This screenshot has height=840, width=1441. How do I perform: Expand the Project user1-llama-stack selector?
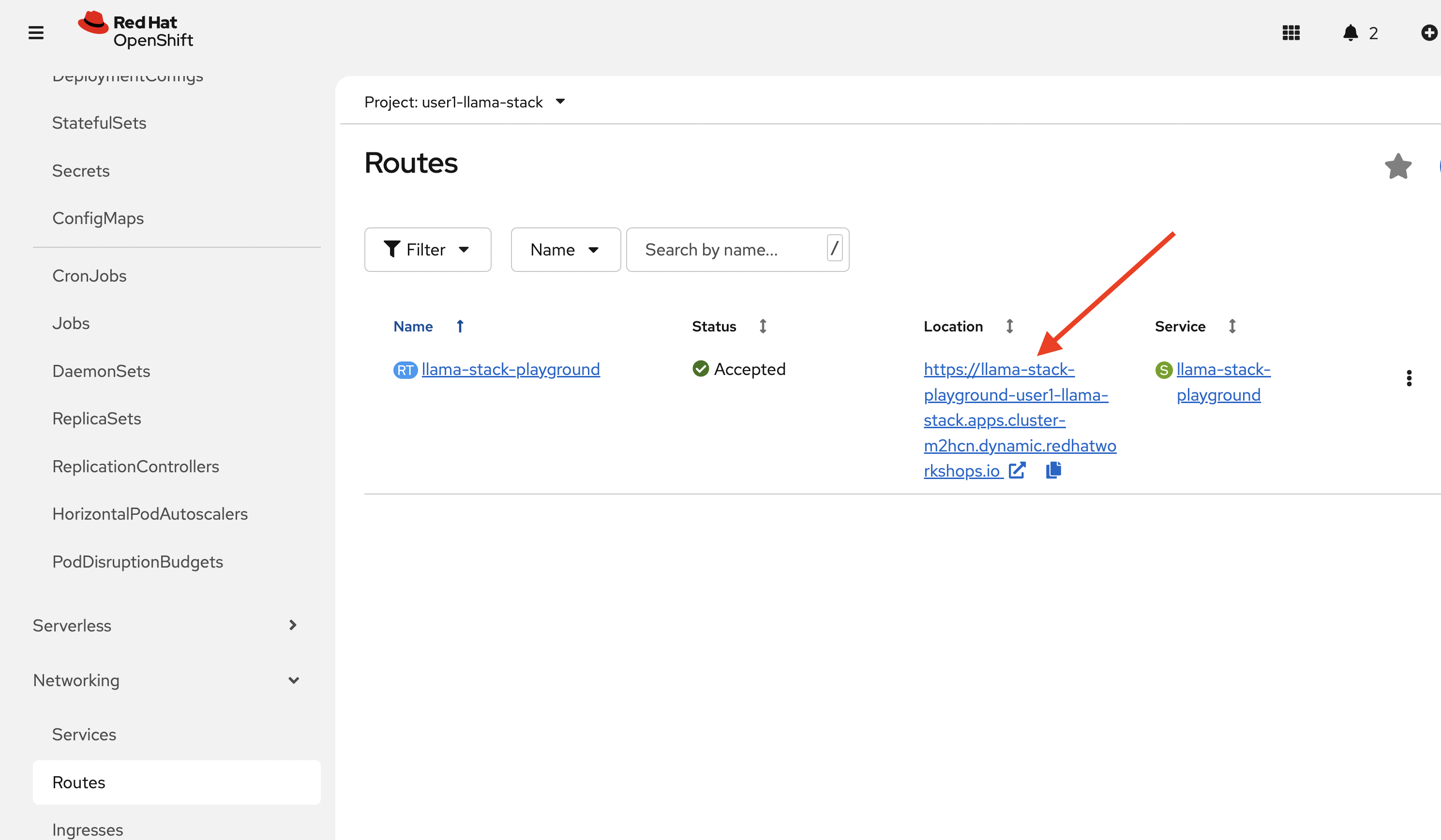point(465,102)
